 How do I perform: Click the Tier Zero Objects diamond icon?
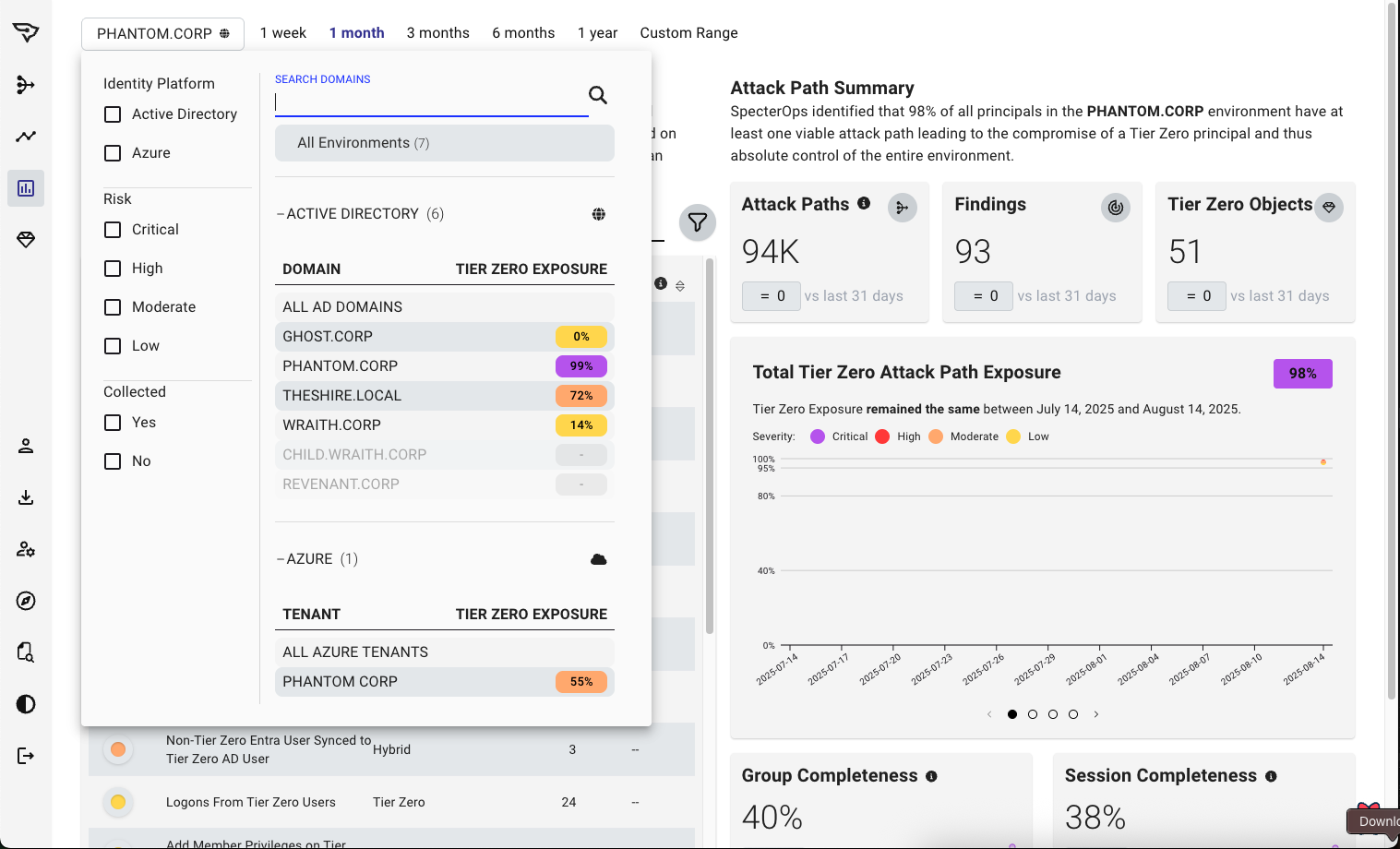1329,208
